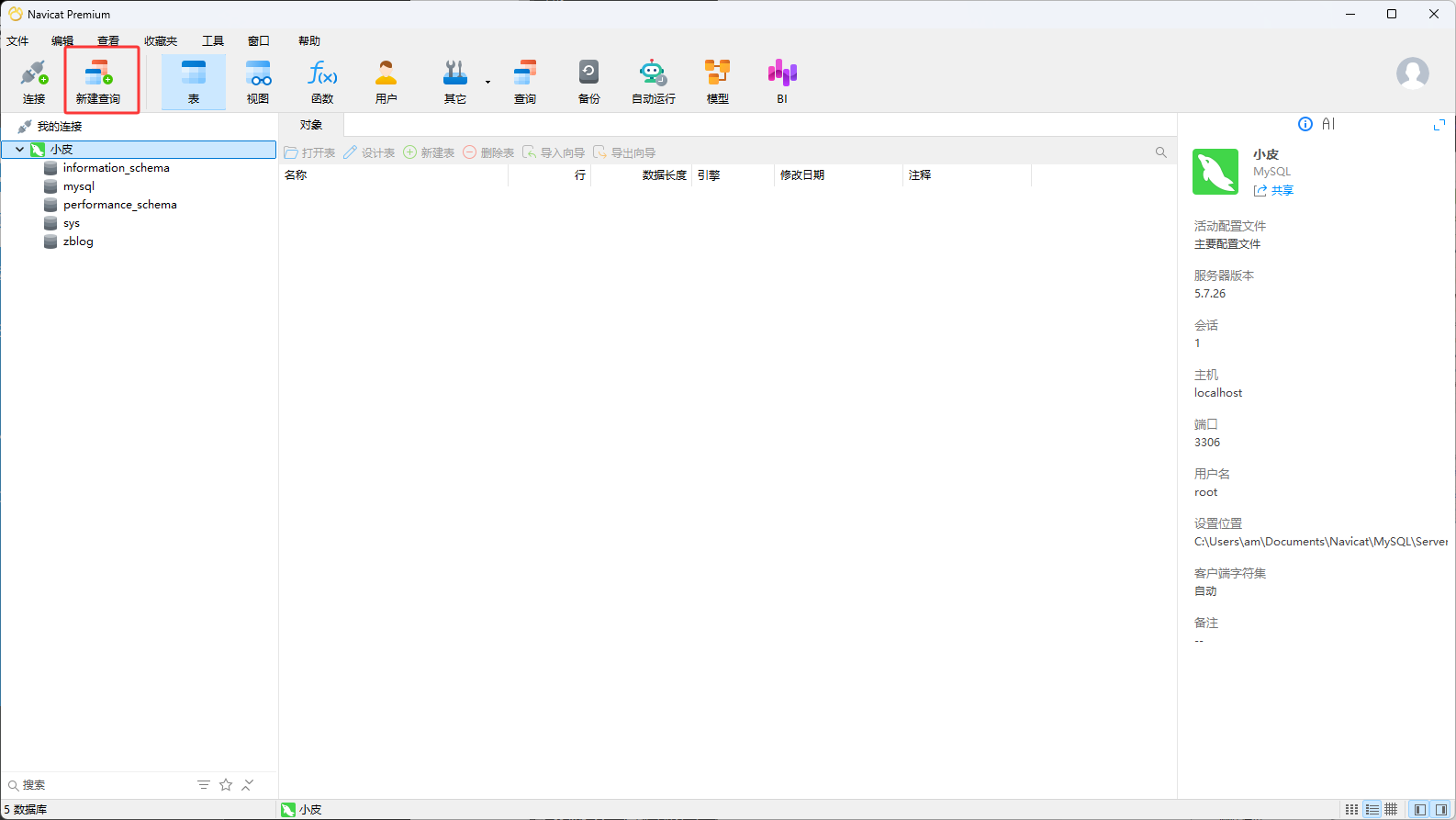Click the 新建表 button

pos(429,152)
